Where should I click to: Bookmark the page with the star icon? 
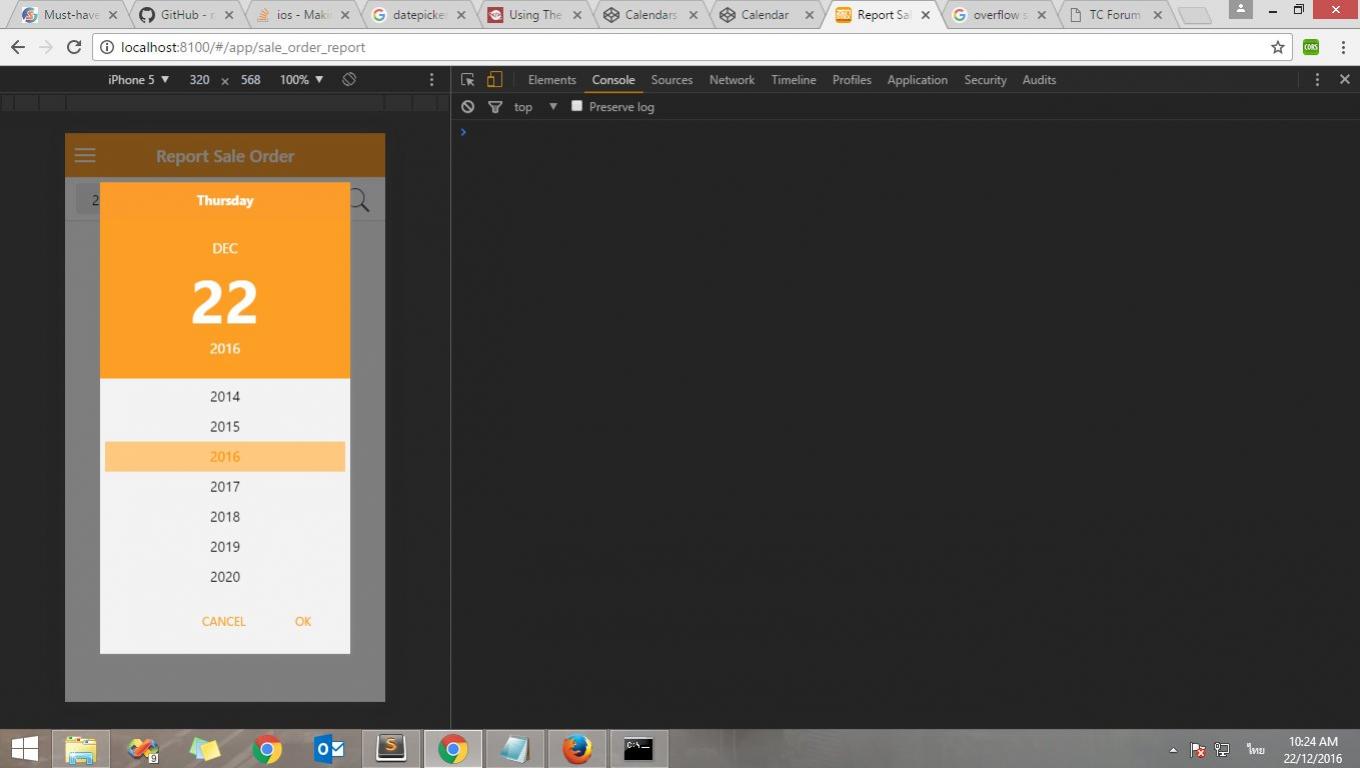tap(1277, 47)
